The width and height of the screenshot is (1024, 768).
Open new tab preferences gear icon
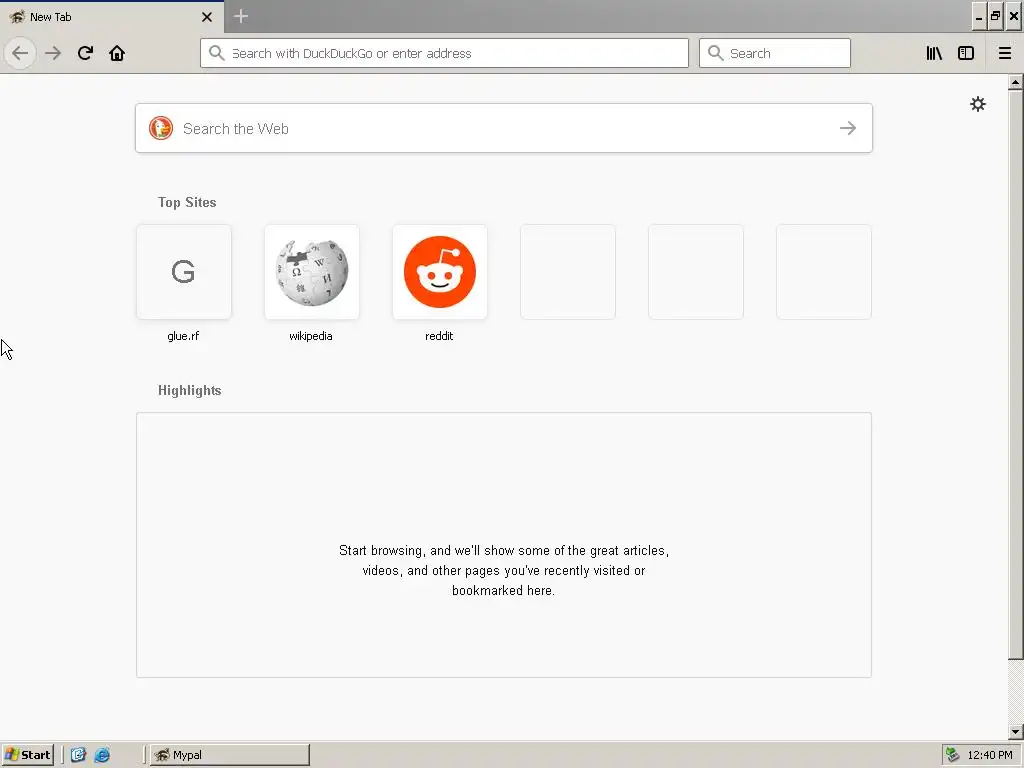(978, 104)
